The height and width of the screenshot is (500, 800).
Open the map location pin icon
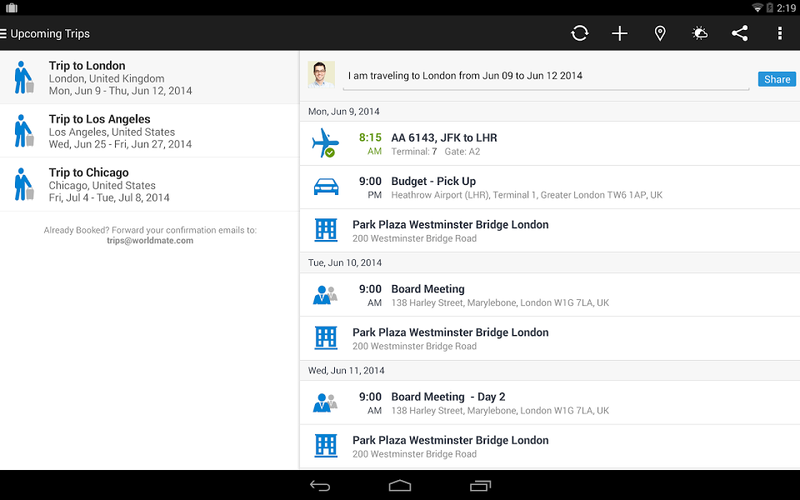(x=660, y=34)
